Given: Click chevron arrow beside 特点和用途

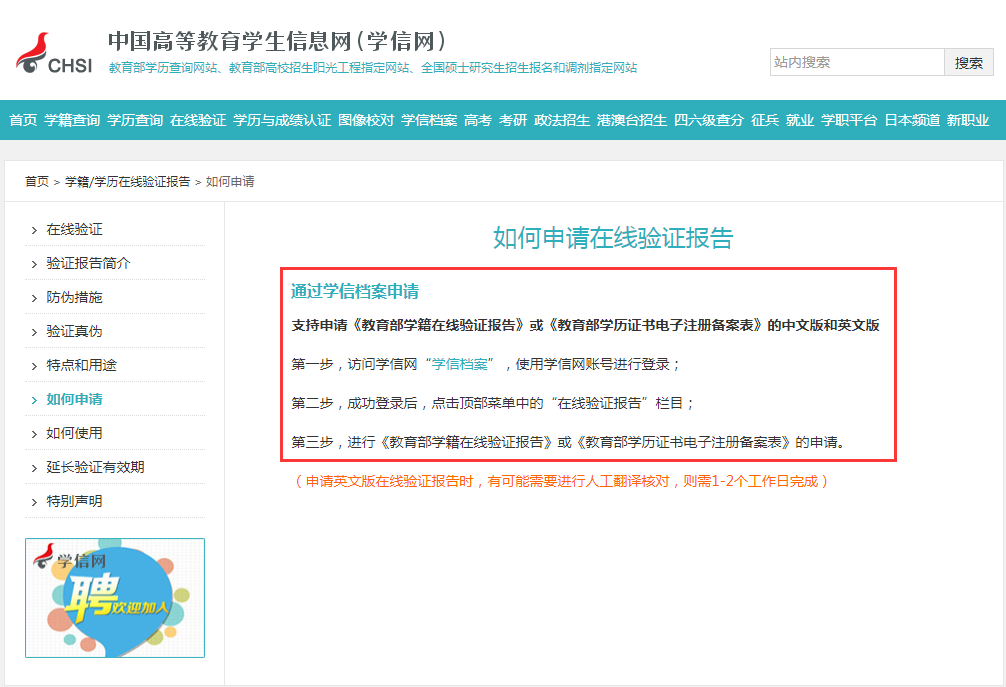Looking at the screenshot, I should [x=35, y=366].
